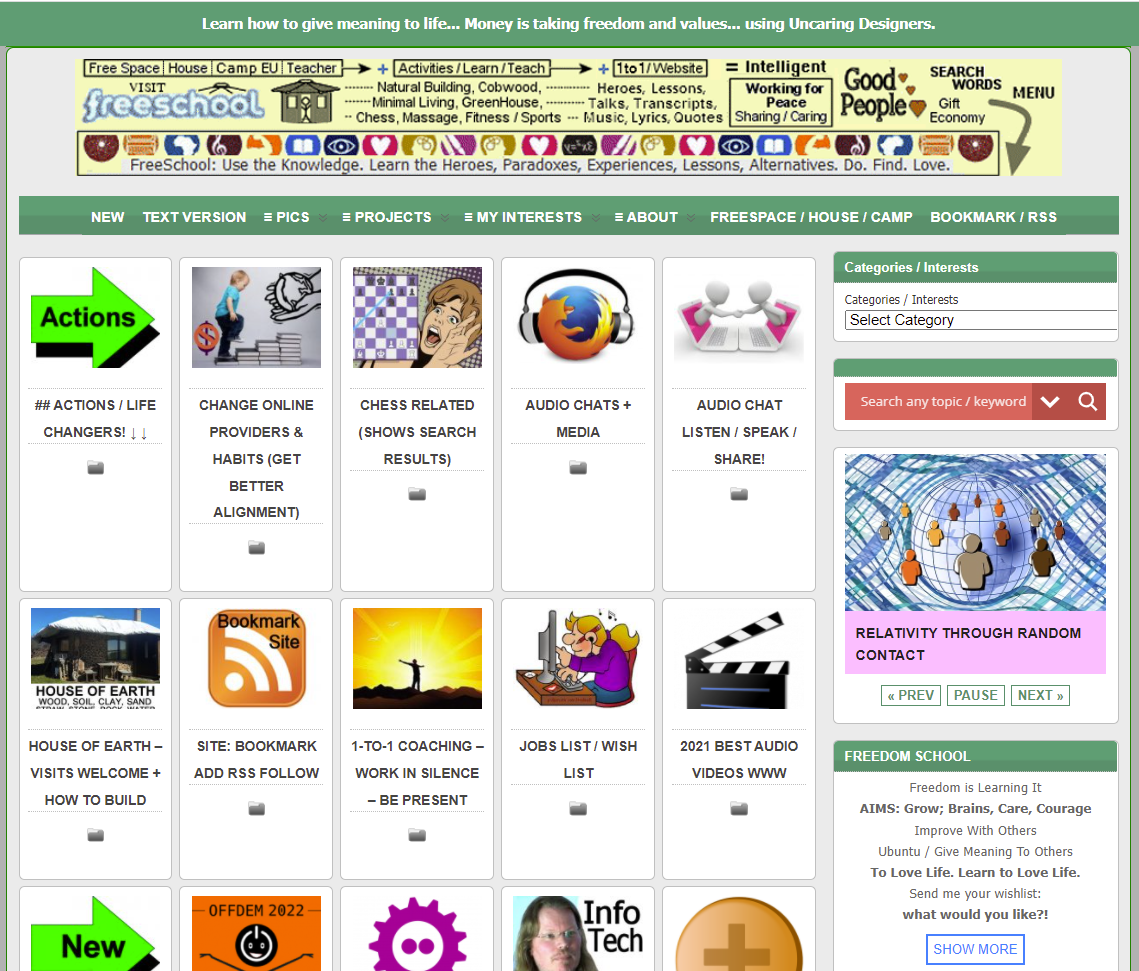Click the search magnifying glass icon

click(1088, 402)
